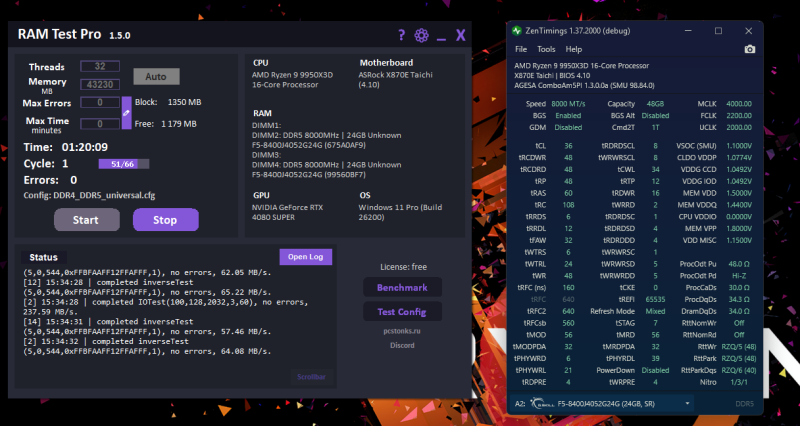Click the GPU name NVIDIA GeForce RTX 4080 SUPER
This screenshot has height=426, width=800.
coord(288,212)
